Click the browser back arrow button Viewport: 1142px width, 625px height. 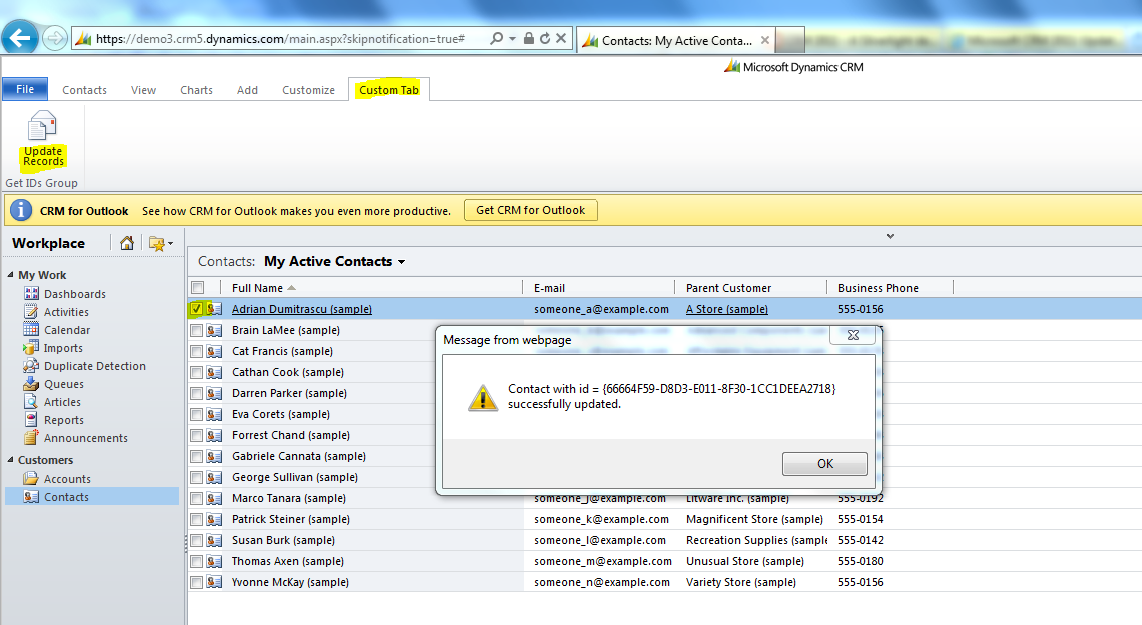click(x=20, y=38)
